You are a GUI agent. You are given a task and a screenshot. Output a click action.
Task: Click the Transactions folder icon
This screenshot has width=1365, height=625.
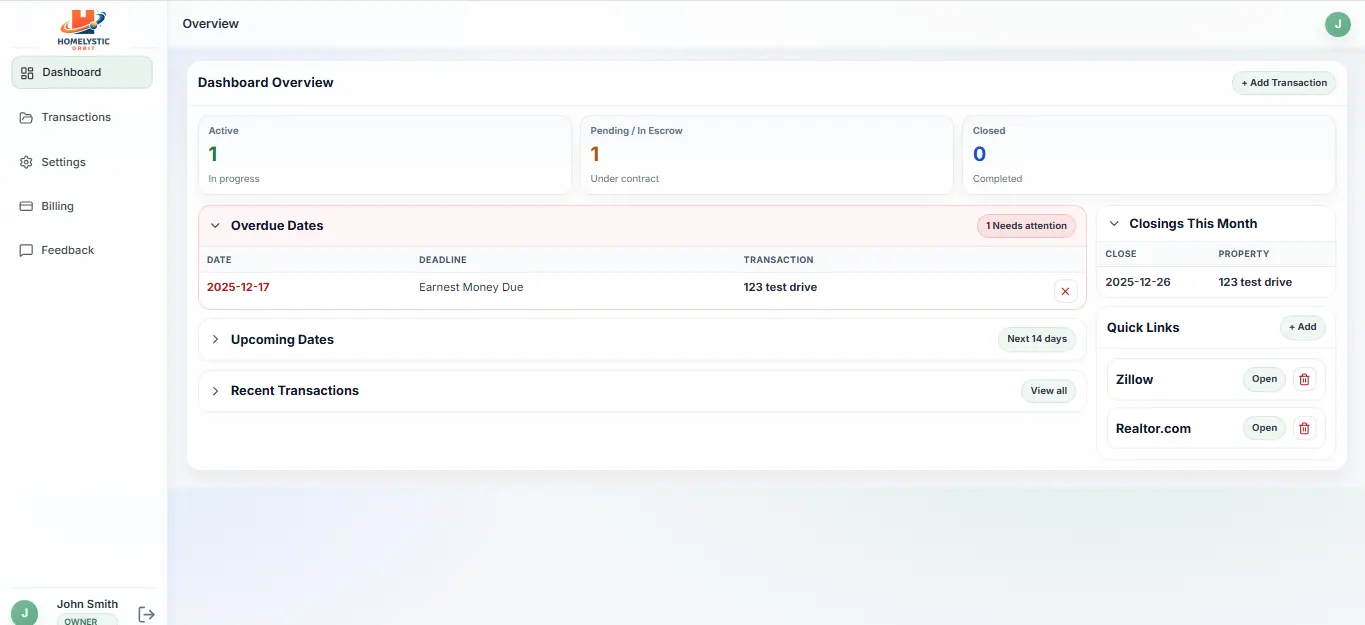[x=25, y=117]
